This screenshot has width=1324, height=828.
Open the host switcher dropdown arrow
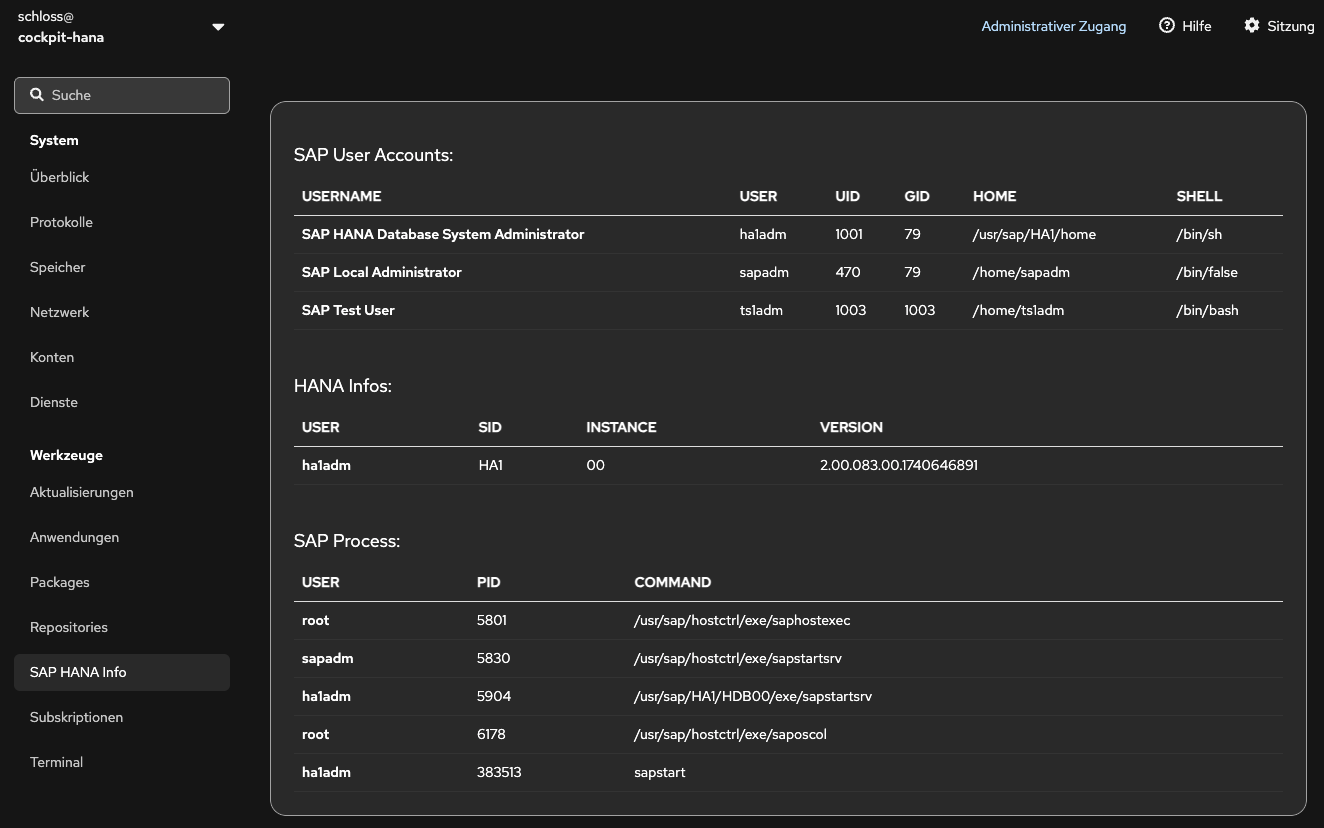coord(218,27)
